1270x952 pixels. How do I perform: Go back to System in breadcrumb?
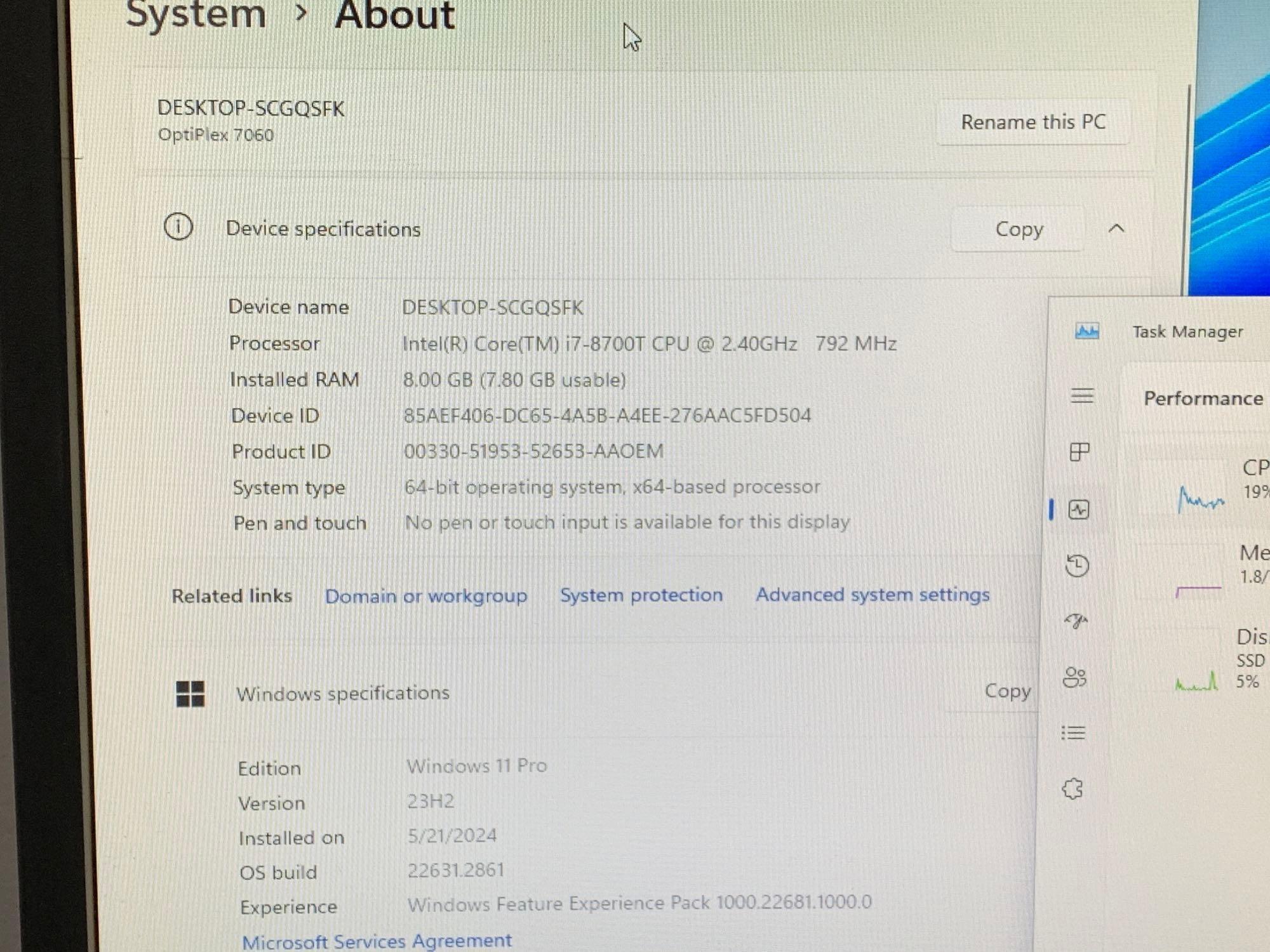coord(196,14)
